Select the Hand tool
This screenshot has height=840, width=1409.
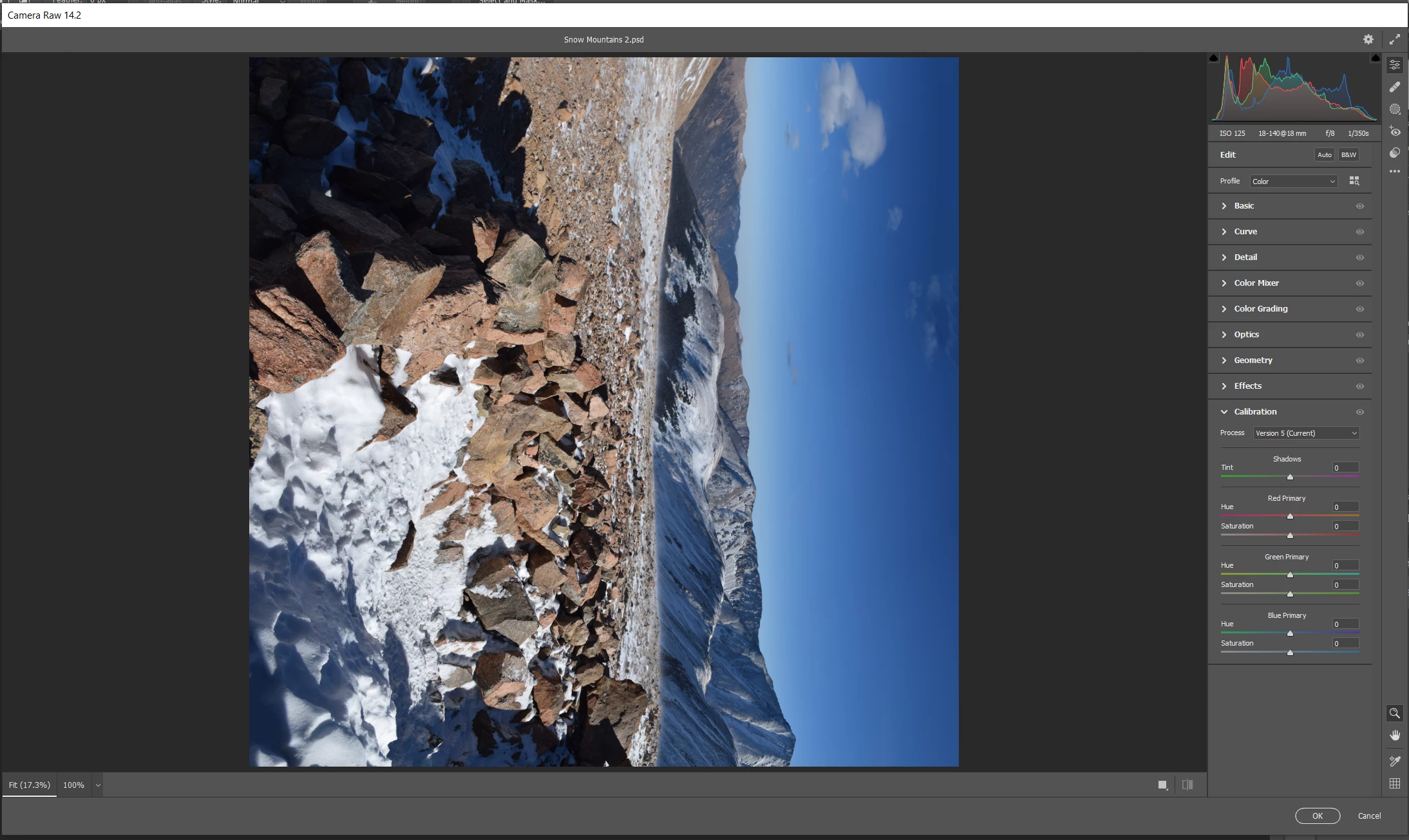click(1395, 735)
